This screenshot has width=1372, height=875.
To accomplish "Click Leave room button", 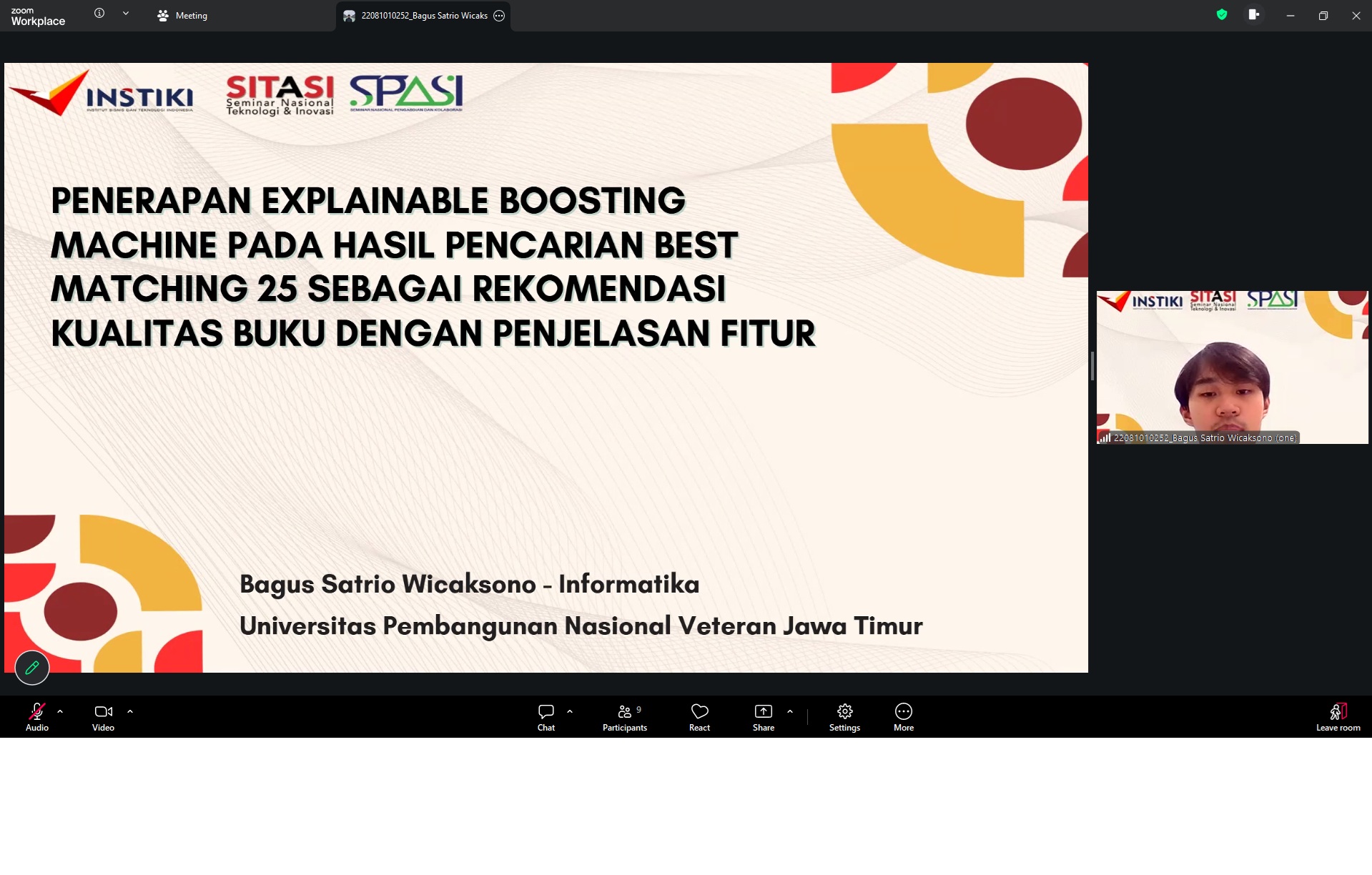I will point(1338,717).
